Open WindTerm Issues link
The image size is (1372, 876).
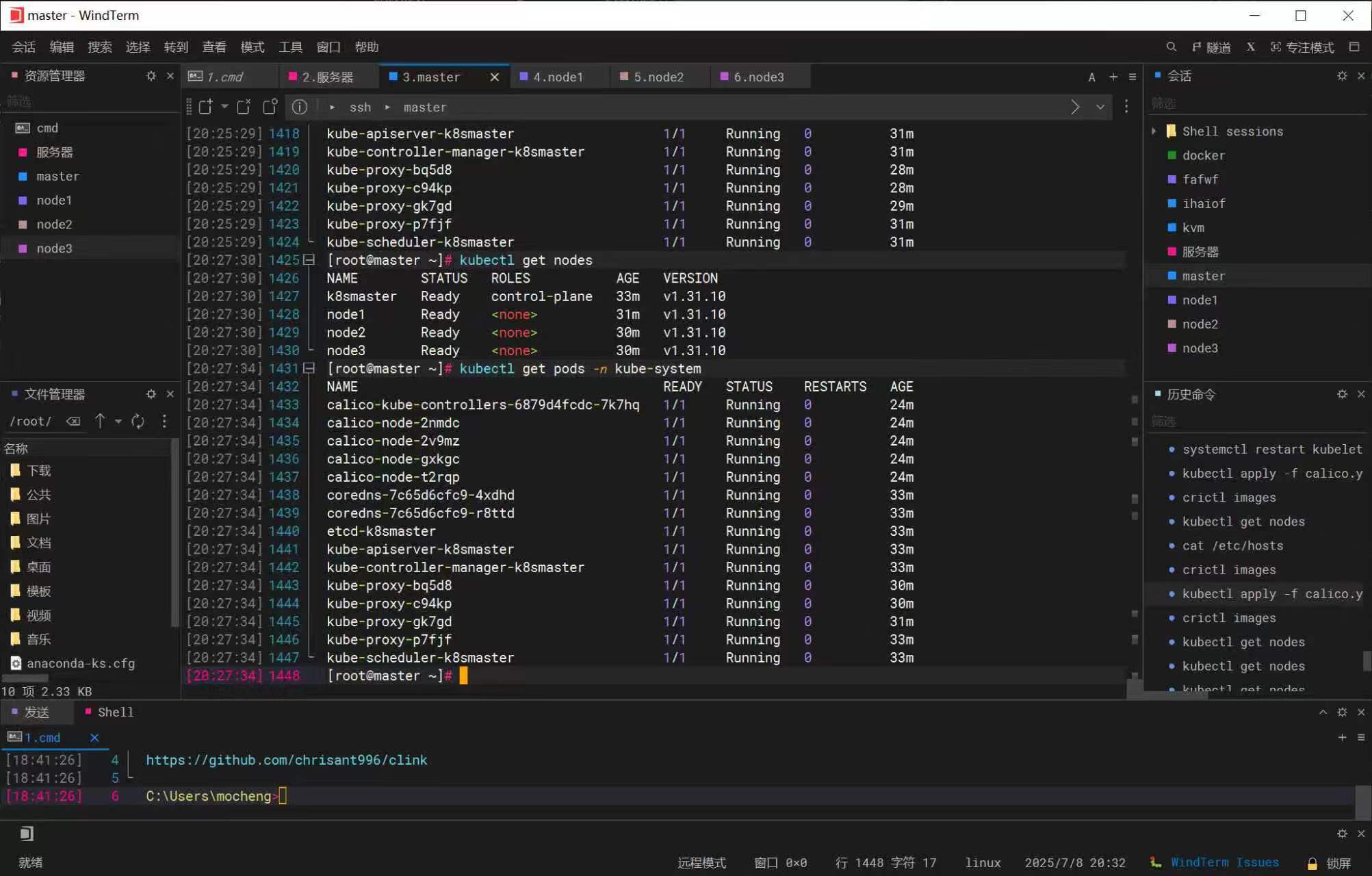pos(1224,862)
